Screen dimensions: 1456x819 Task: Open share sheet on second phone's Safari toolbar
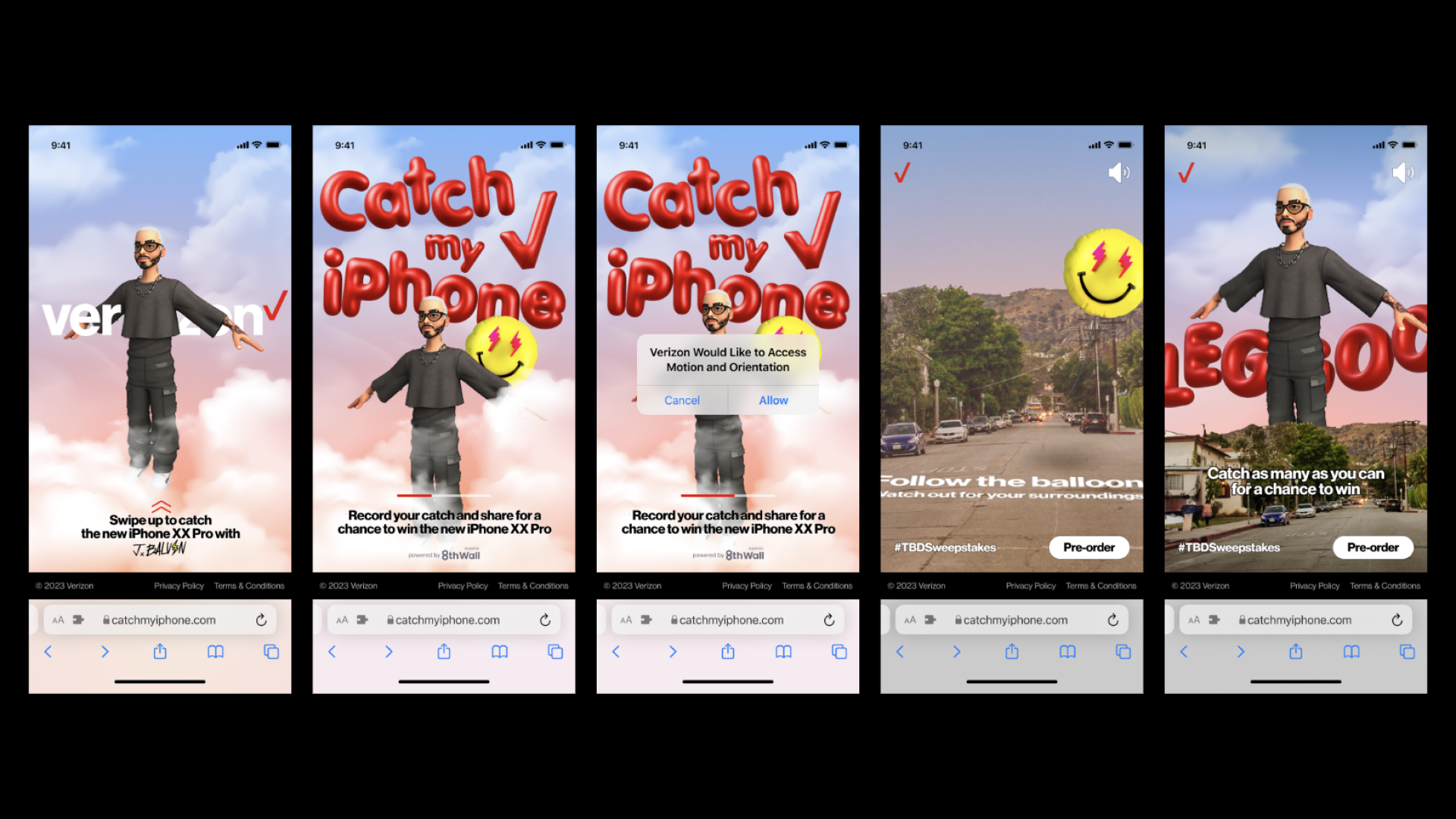tap(444, 651)
